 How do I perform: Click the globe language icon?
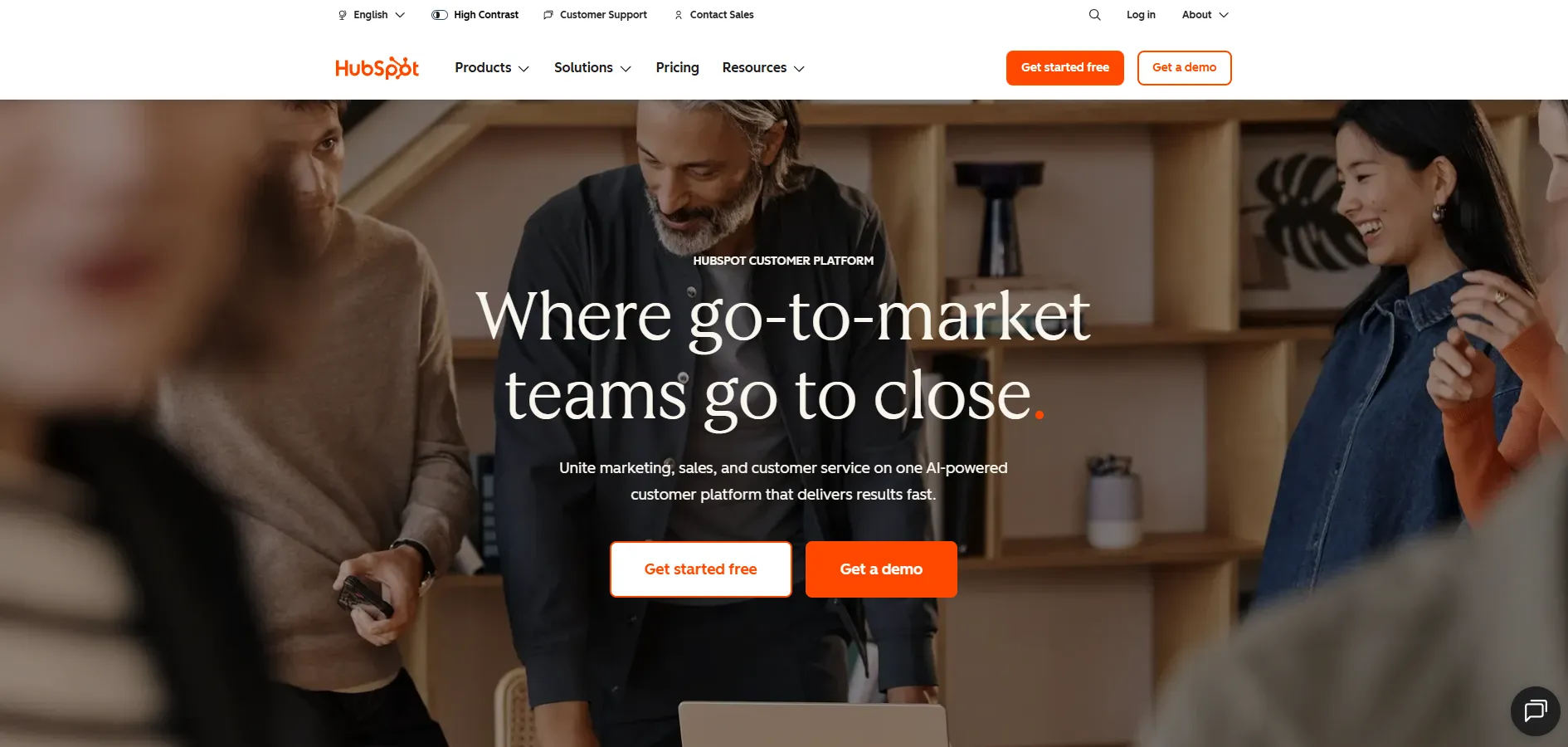342,15
